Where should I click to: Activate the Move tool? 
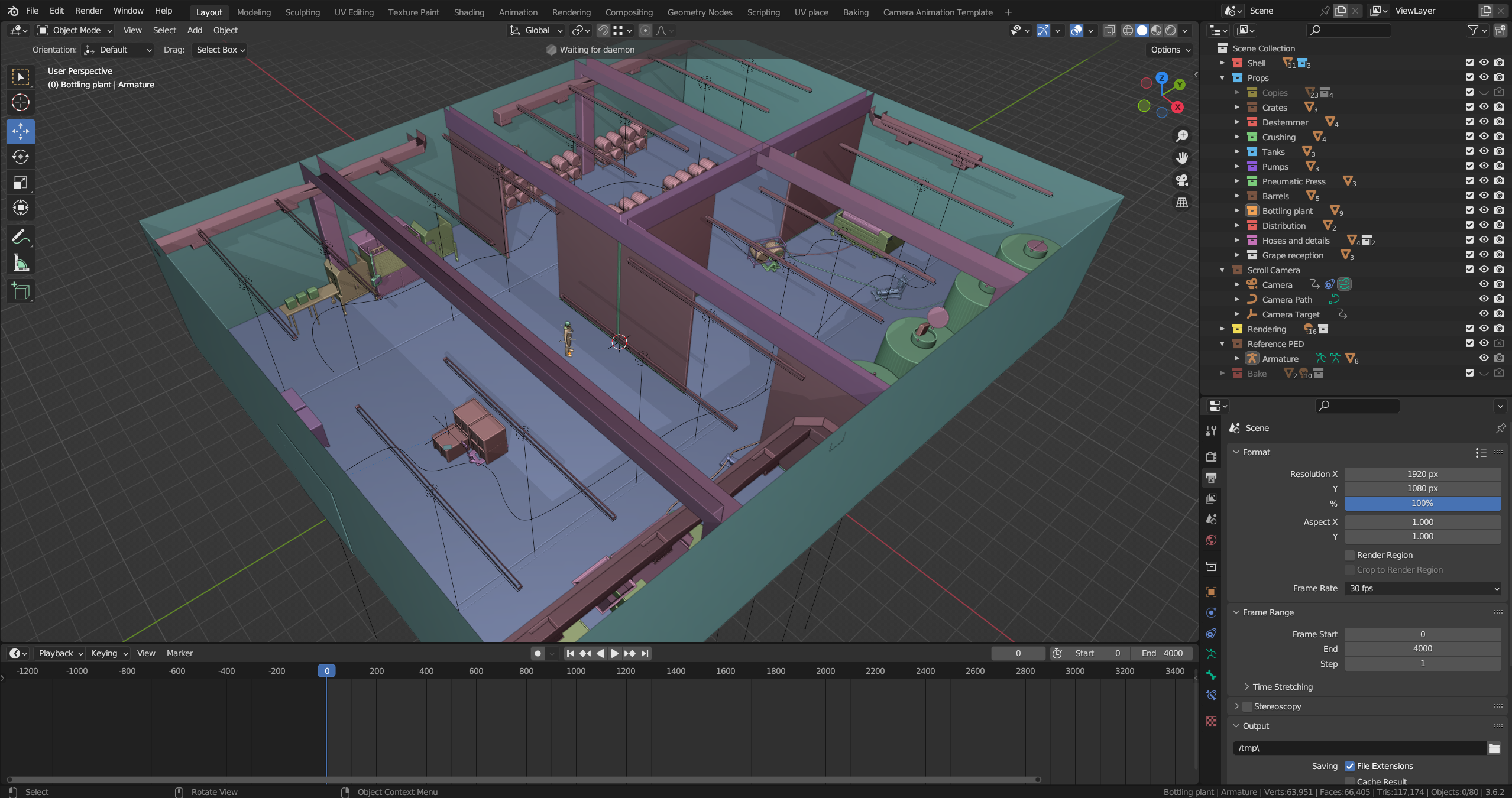(21, 131)
